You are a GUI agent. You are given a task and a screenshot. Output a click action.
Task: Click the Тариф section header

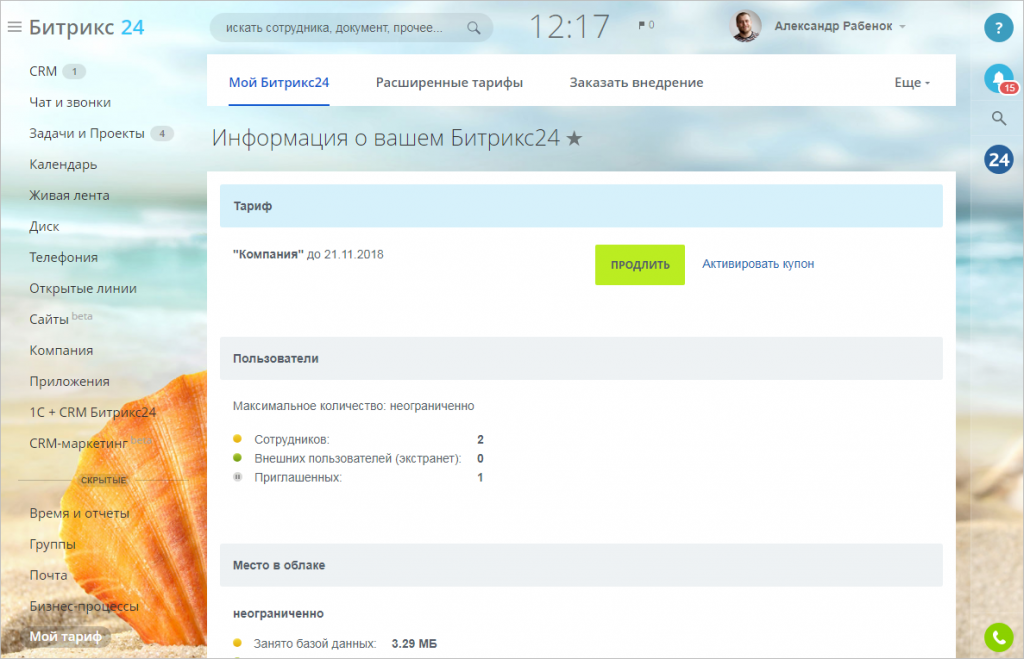click(581, 206)
